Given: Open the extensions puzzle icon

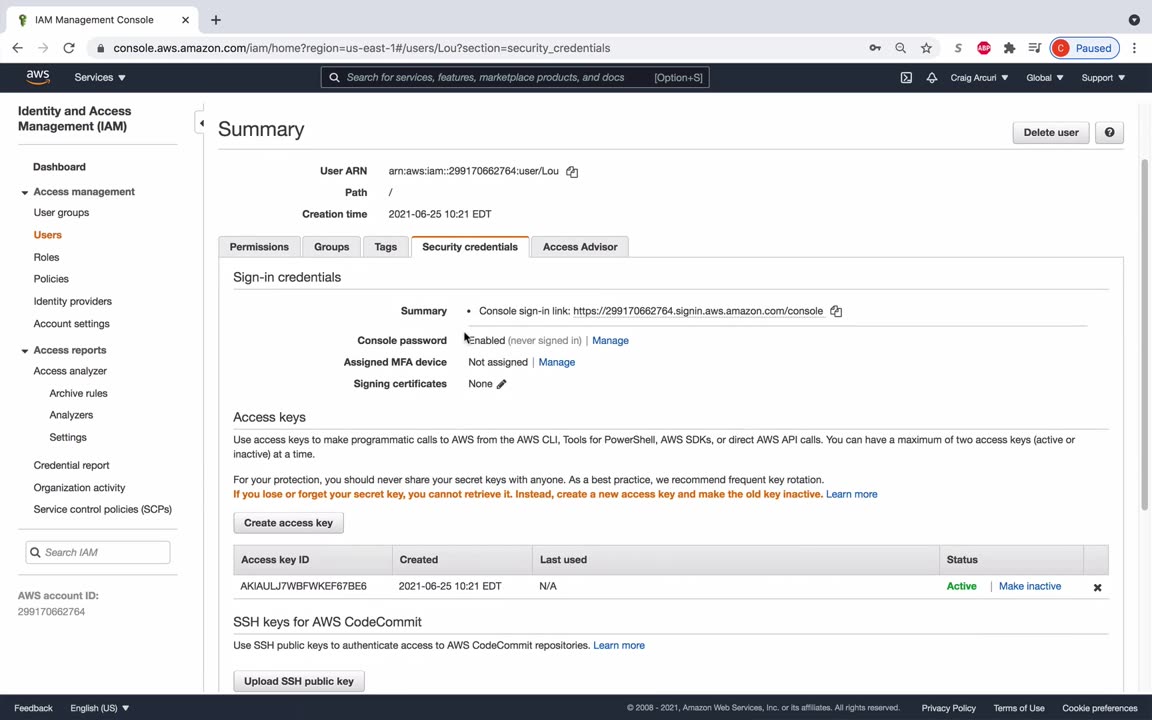Looking at the screenshot, I should pyautogui.click(x=1009, y=48).
